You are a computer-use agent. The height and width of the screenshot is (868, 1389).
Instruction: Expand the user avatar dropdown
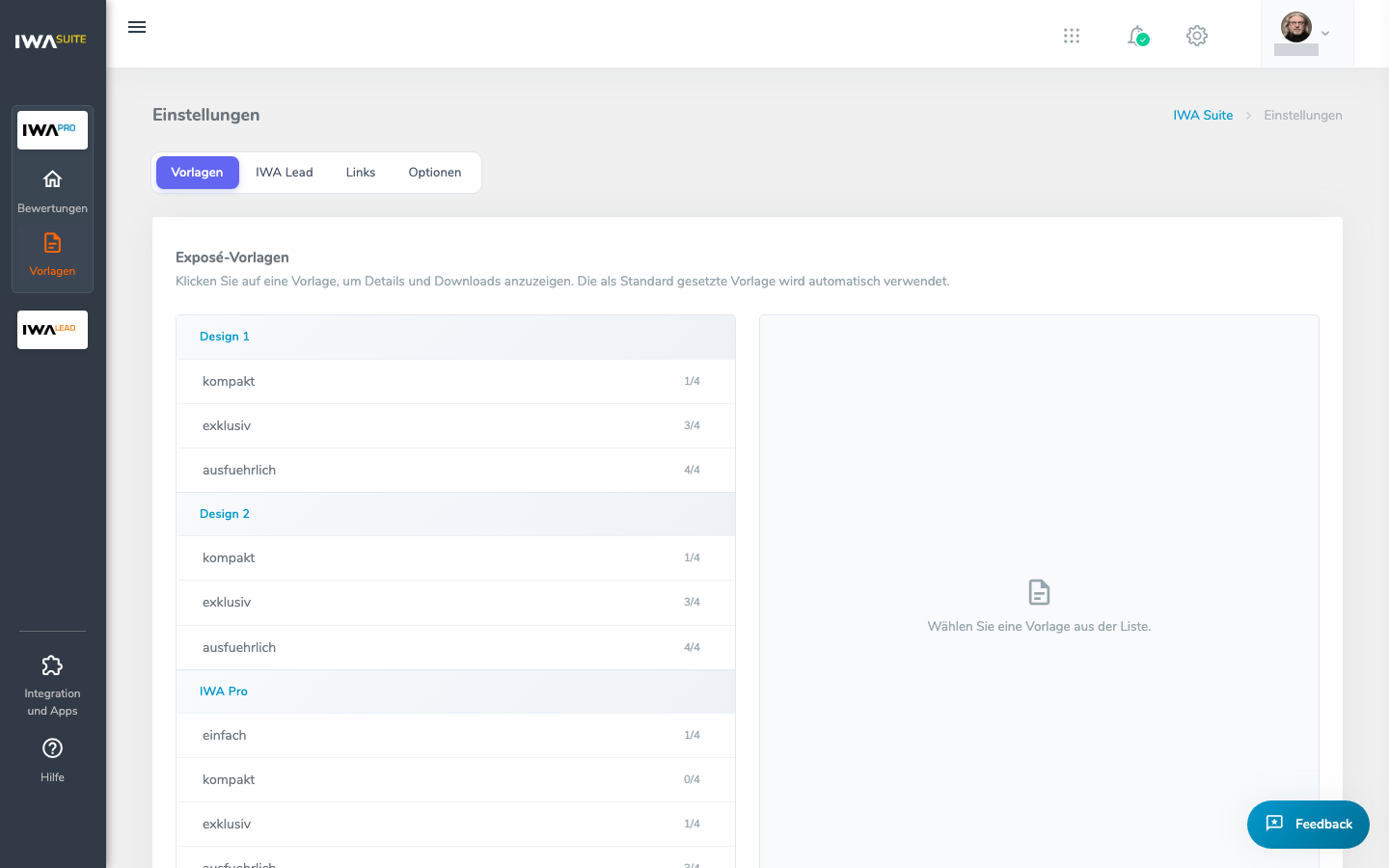pos(1307,34)
